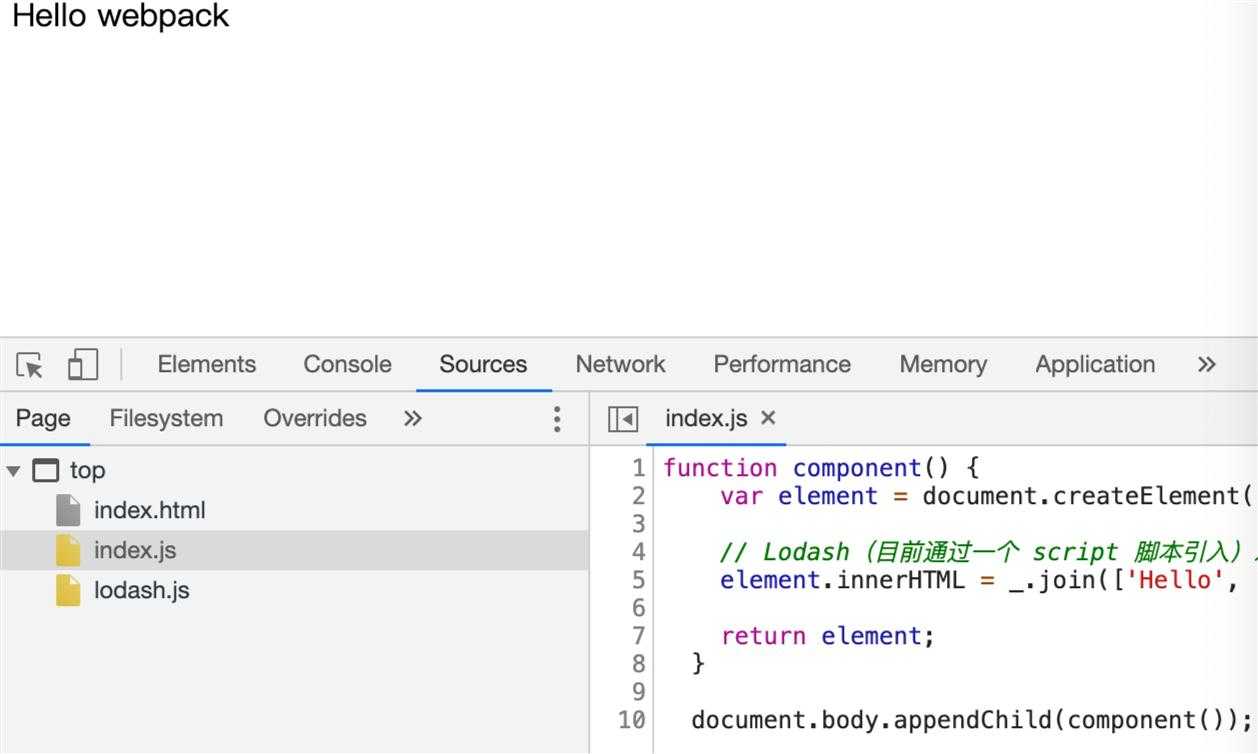Click the 'element.innerHTML' code line
The height and width of the screenshot is (754, 1258).
(x=980, y=580)
